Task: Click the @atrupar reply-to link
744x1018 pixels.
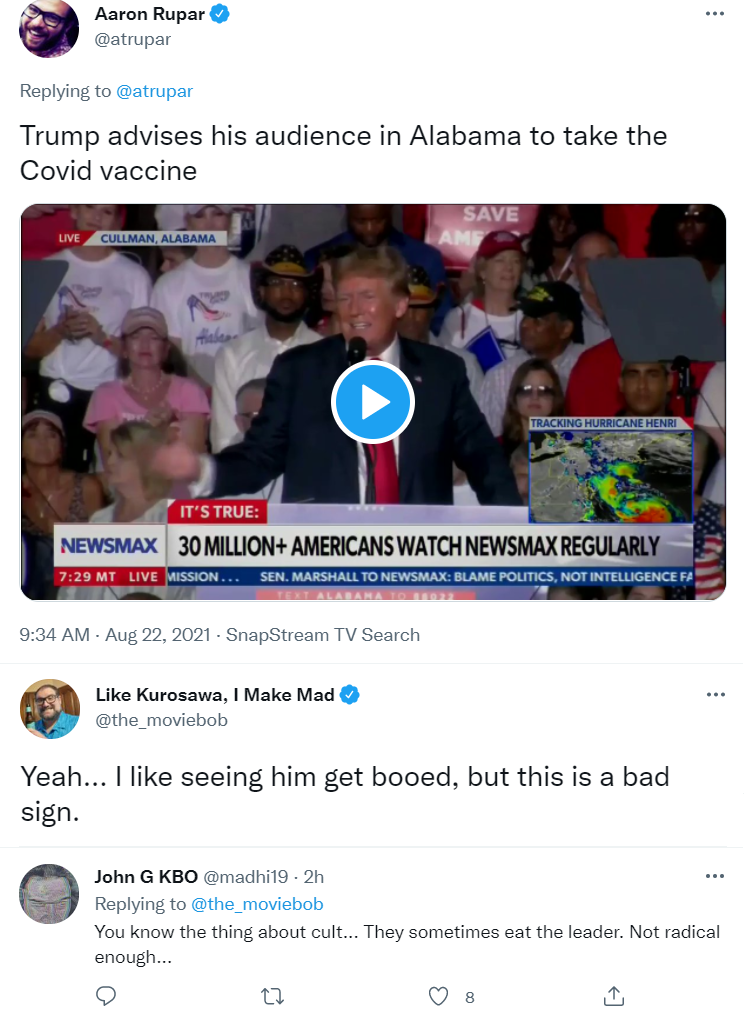Action: [x=155, y=91]
